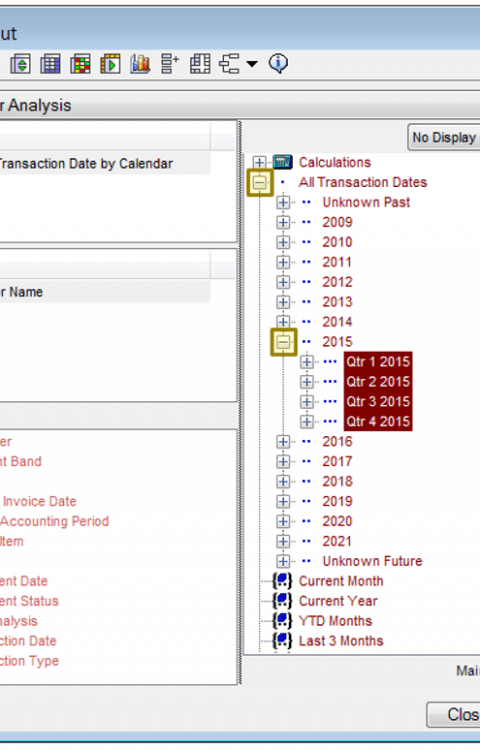Click the rows-with-plus toolbar icon
480x750 pixels.
170,64
